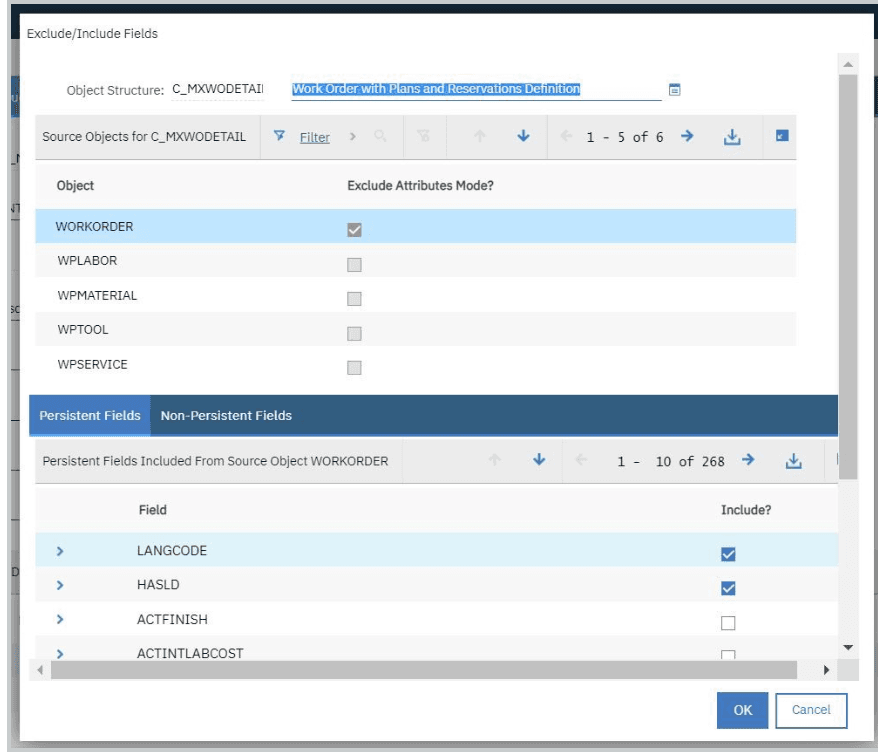878x752 pixels.
Task: Click the vertical scrollbar down arrow
Action: [848, 647]
